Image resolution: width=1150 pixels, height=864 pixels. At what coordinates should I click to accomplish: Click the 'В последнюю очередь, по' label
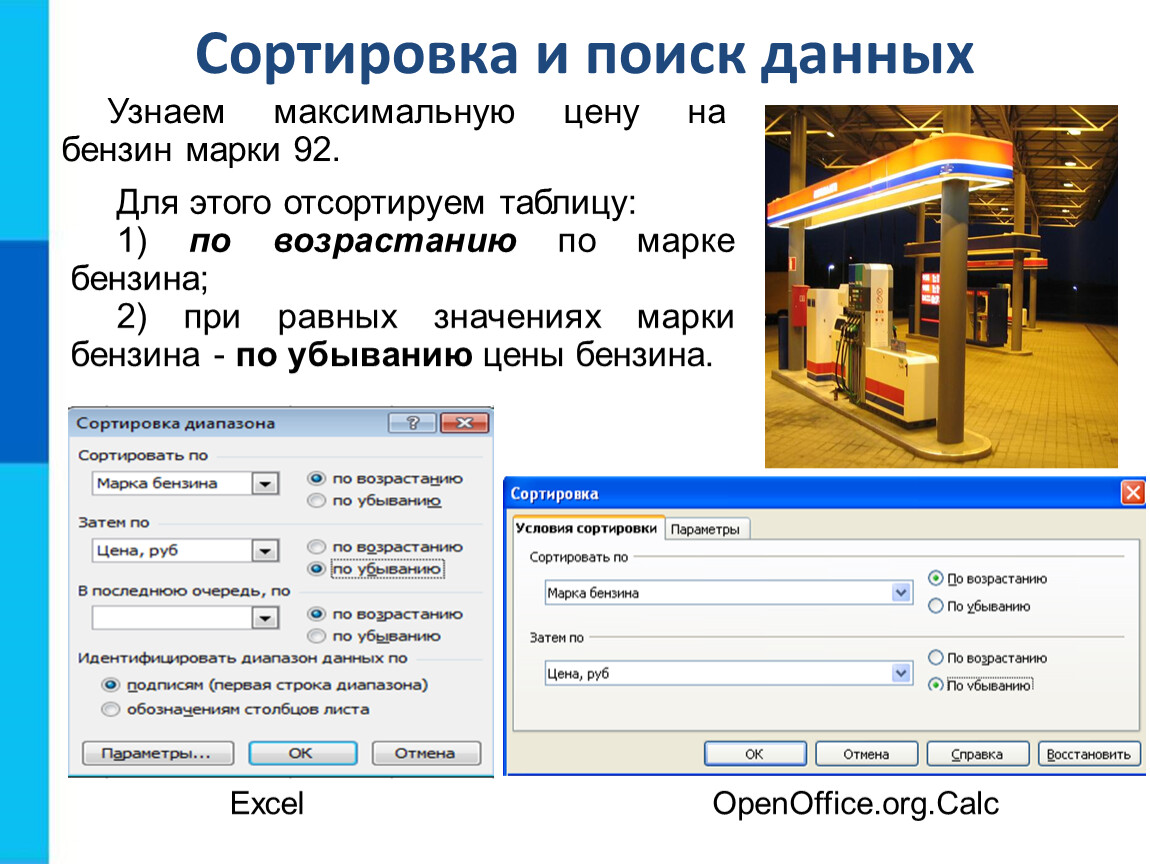pyautogui.click(x=184, y=590)
